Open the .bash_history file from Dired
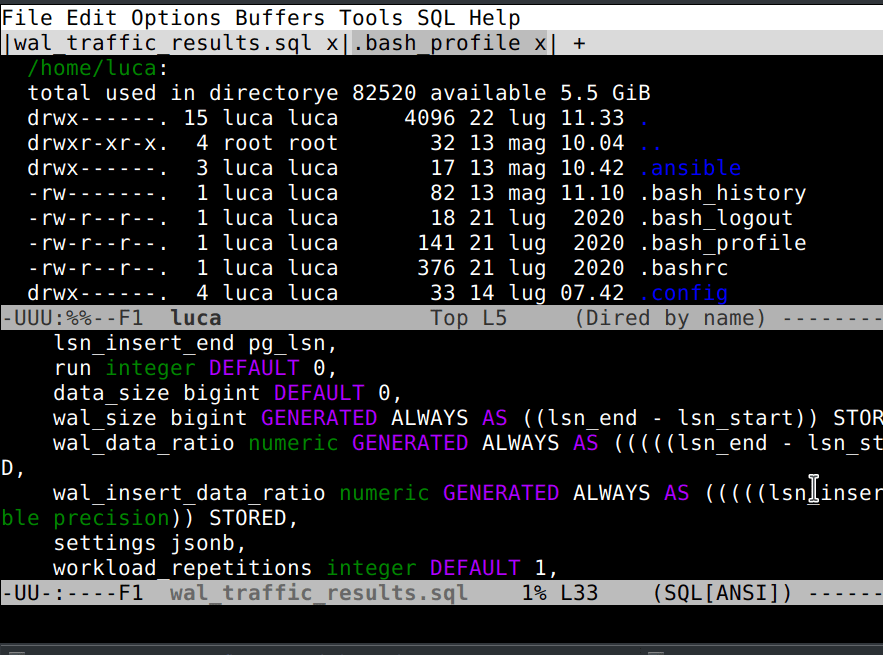Screen dimensions: 883x655 (723, 192)
